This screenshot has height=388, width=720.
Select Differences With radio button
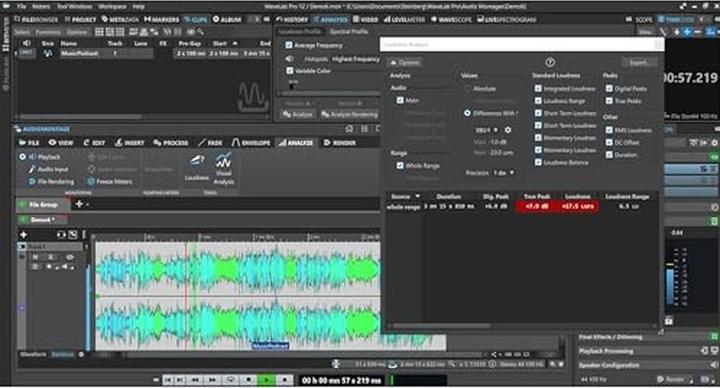pyautogui.click(x=467, y=113)
